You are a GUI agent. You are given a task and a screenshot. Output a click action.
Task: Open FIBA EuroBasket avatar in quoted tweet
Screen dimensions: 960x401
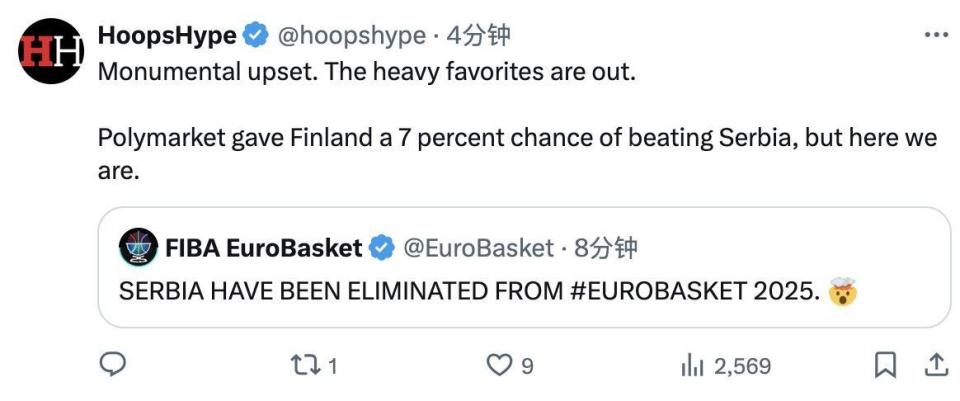point(137,247)
